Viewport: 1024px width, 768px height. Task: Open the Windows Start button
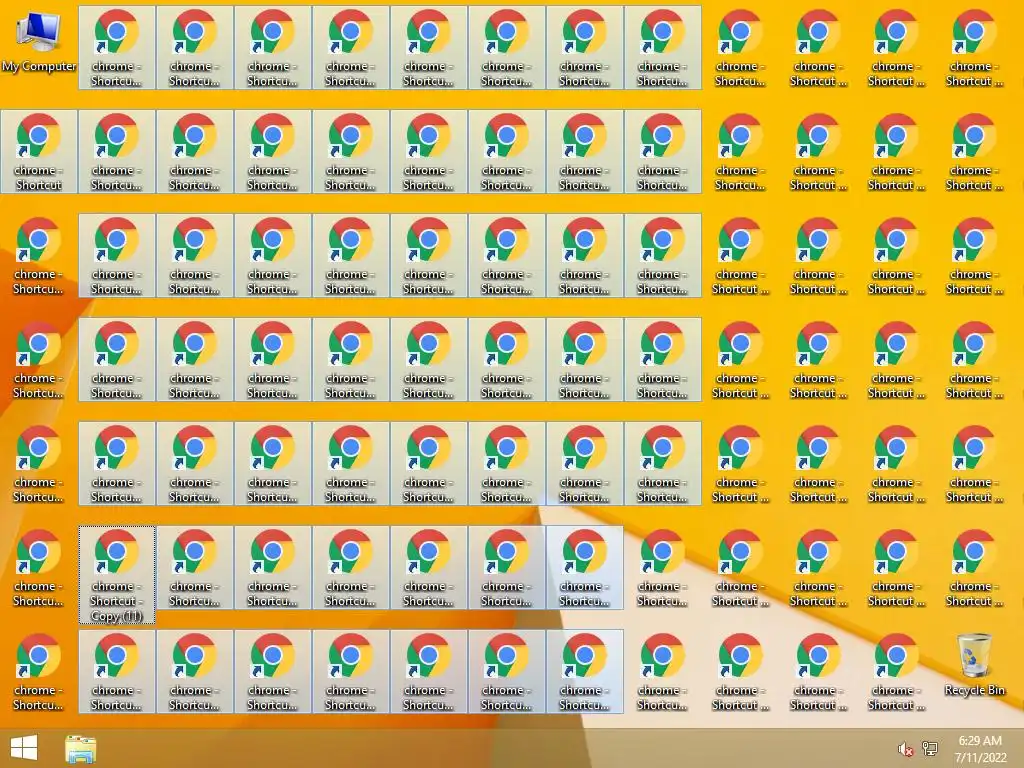click(24, 748)
